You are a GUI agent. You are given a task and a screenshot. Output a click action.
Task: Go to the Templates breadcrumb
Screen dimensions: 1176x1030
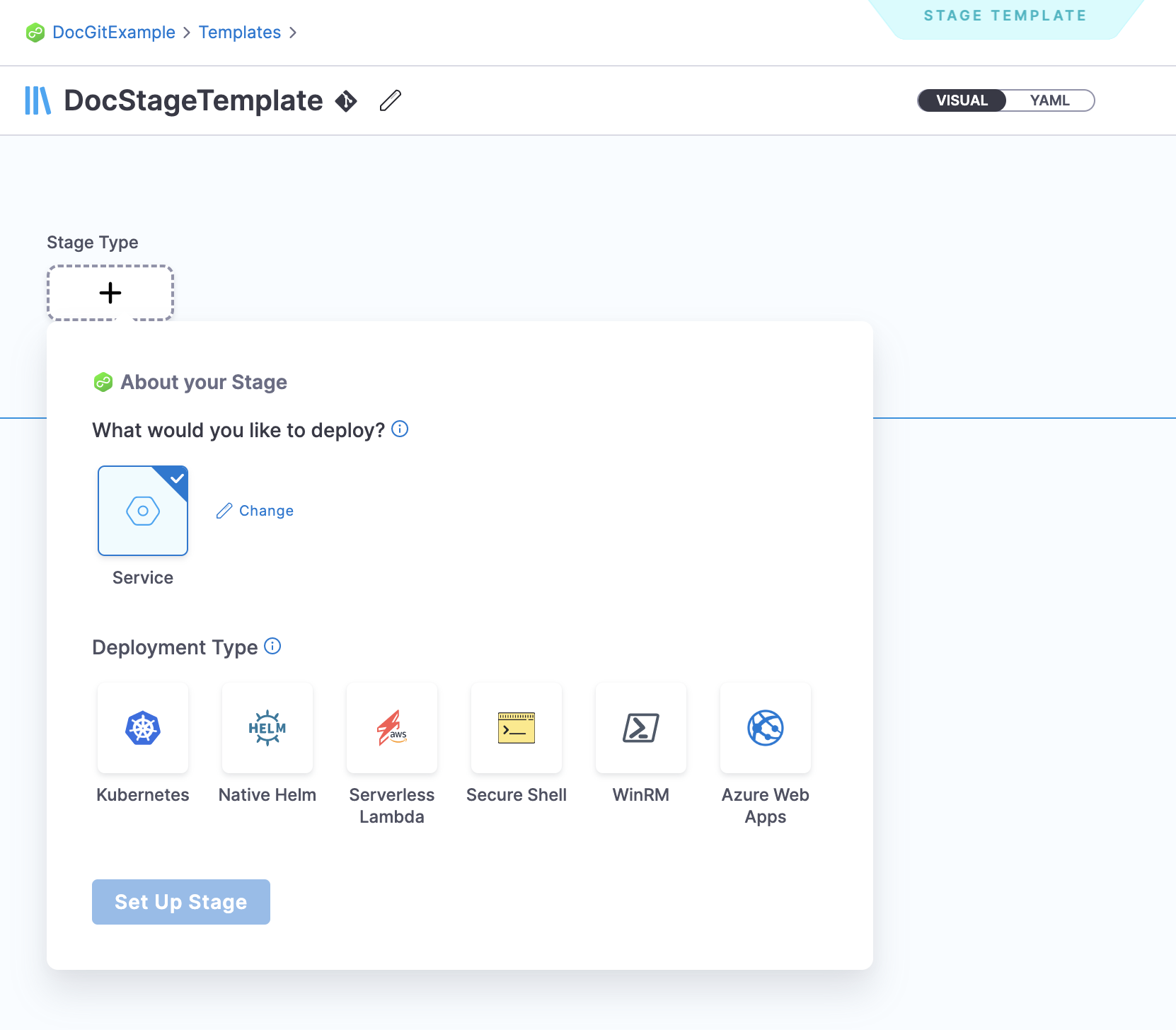(239, 33)
